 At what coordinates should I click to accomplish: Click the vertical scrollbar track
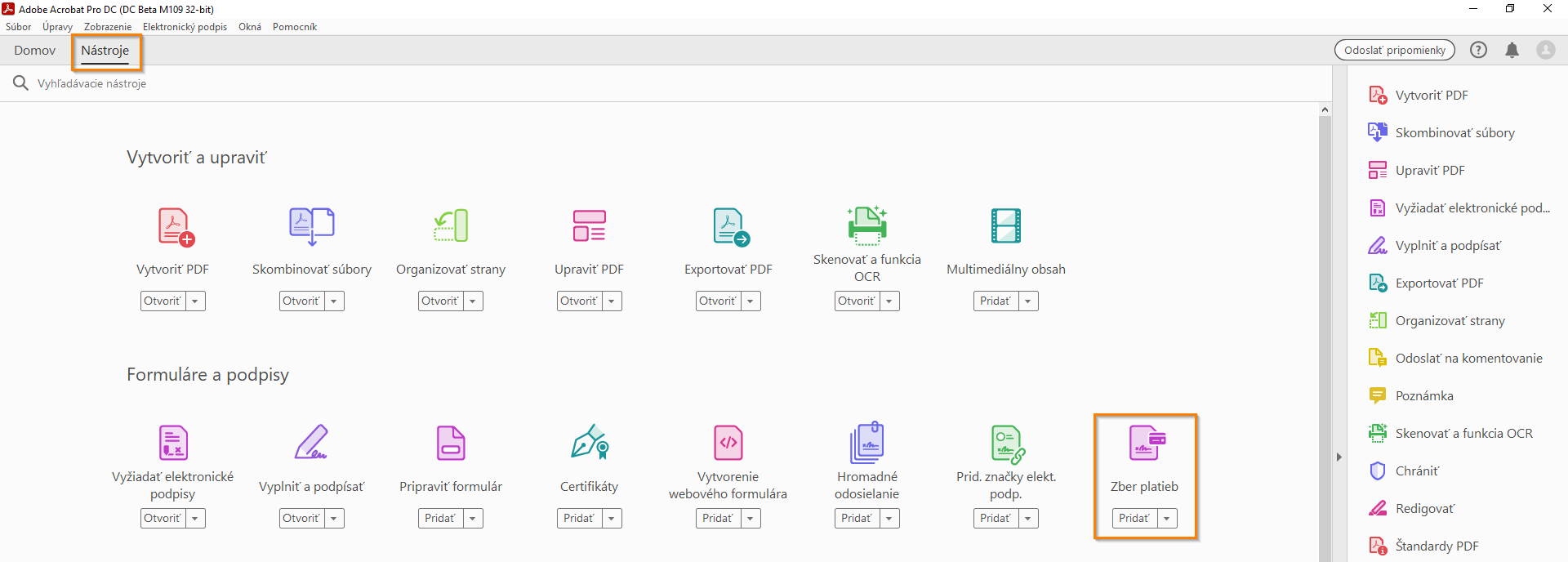[1325, 339]
